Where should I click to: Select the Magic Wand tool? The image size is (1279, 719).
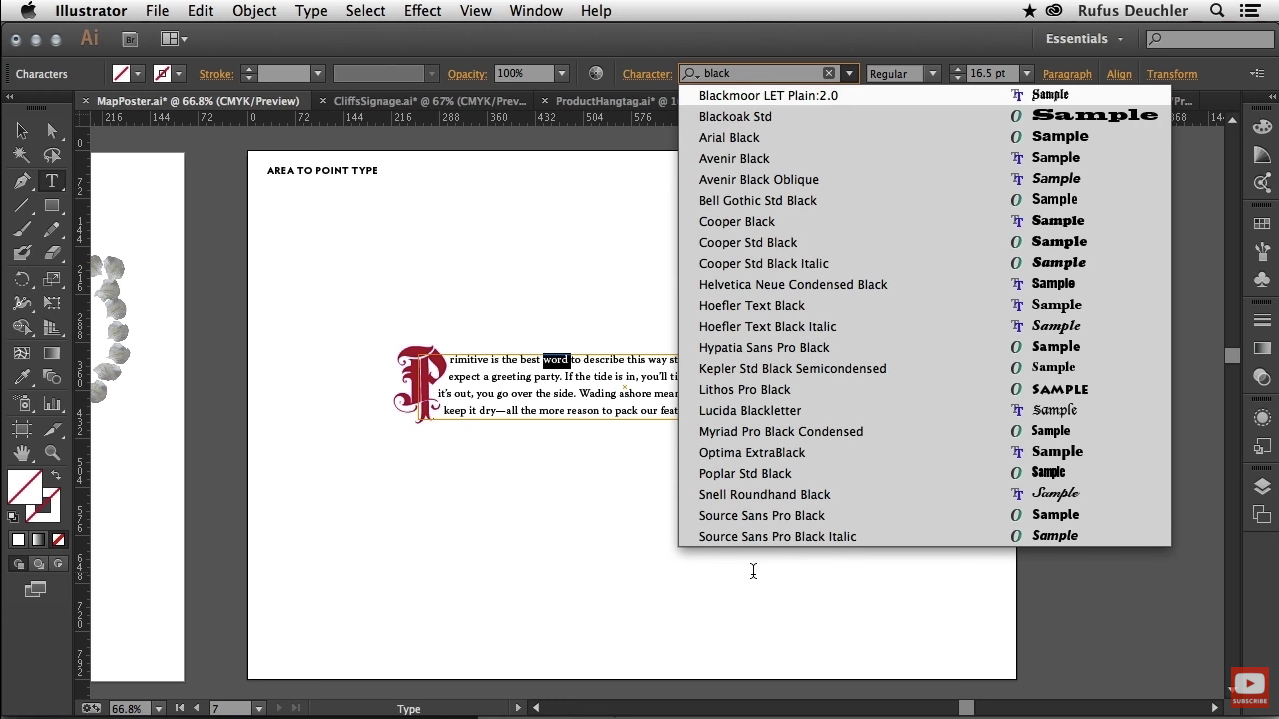[22, 156]
